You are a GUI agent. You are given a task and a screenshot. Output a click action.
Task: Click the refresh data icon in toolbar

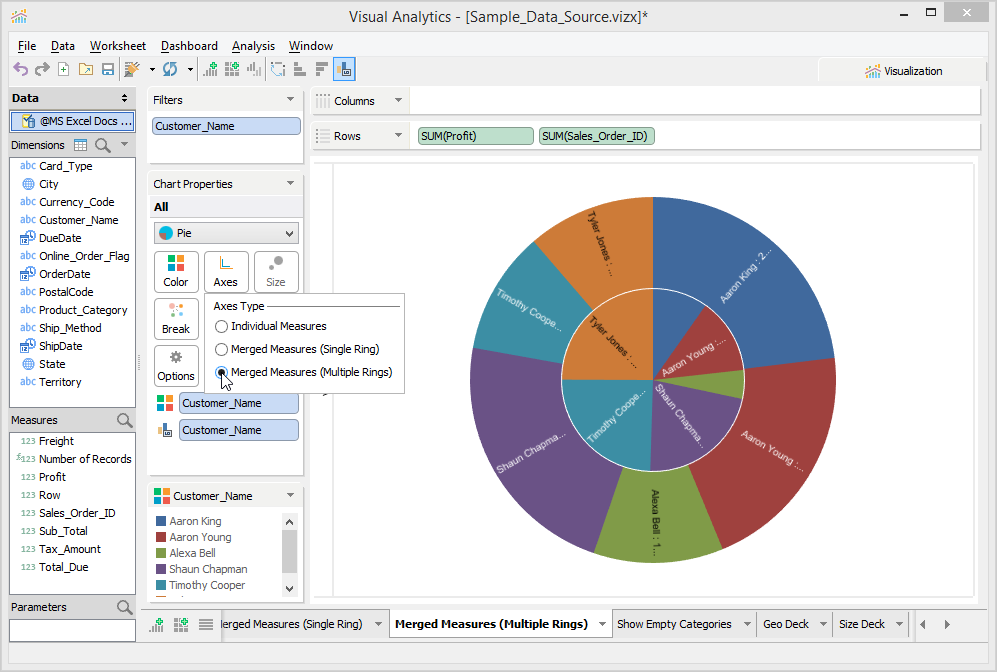tap(170, 69)
